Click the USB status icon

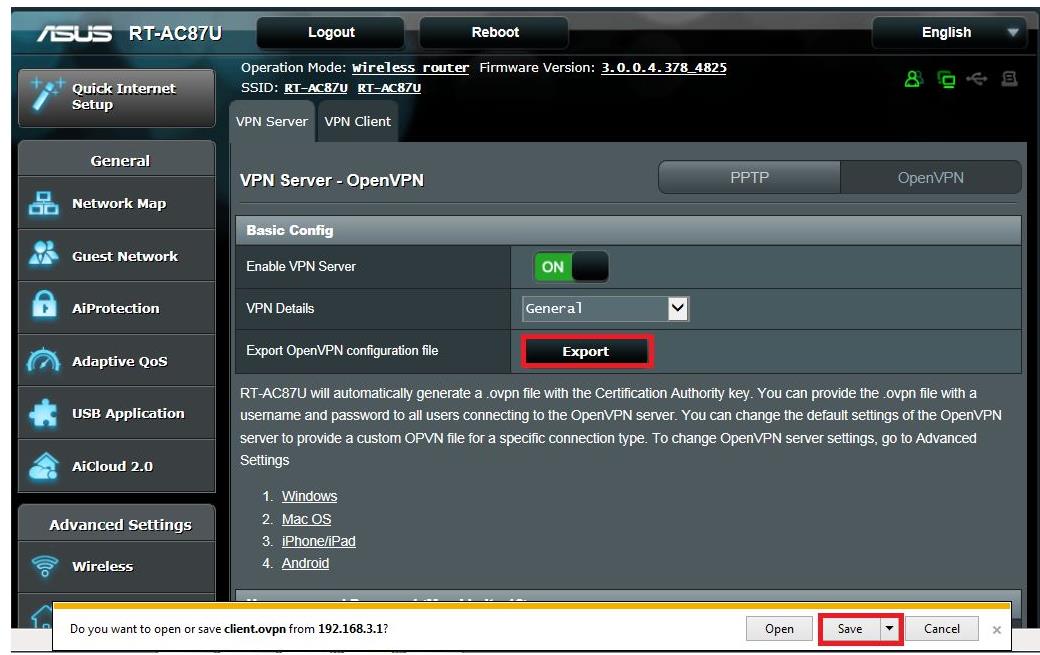pyautogui.click(x=977, y=79)
